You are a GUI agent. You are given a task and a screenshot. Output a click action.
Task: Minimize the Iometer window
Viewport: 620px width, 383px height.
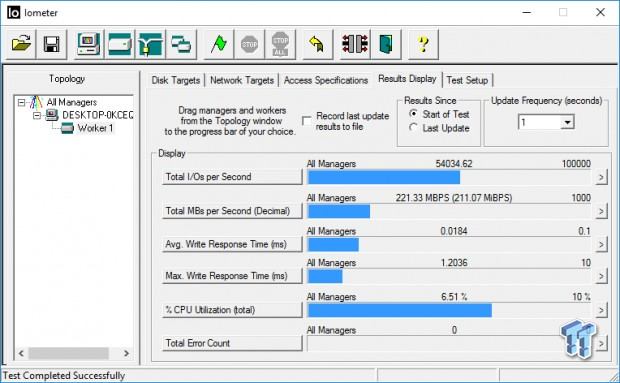[x=527, y=13]
